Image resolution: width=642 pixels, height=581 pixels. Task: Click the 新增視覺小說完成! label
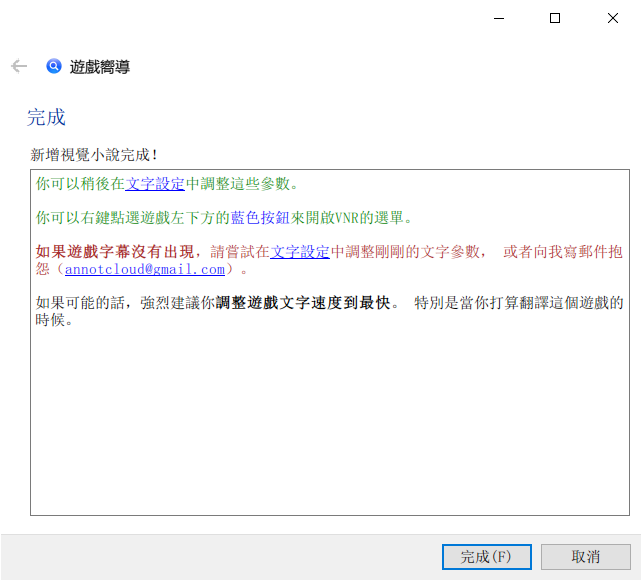94,155
